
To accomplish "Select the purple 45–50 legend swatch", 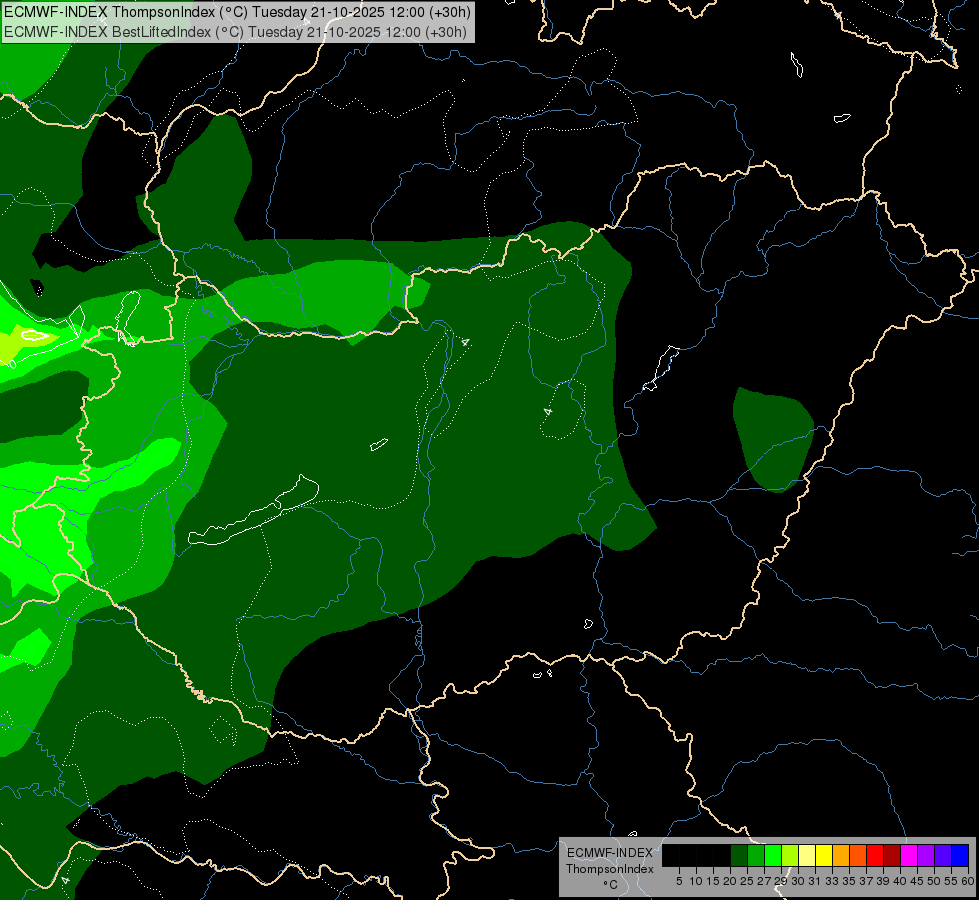I will click(x=926, y=855).
